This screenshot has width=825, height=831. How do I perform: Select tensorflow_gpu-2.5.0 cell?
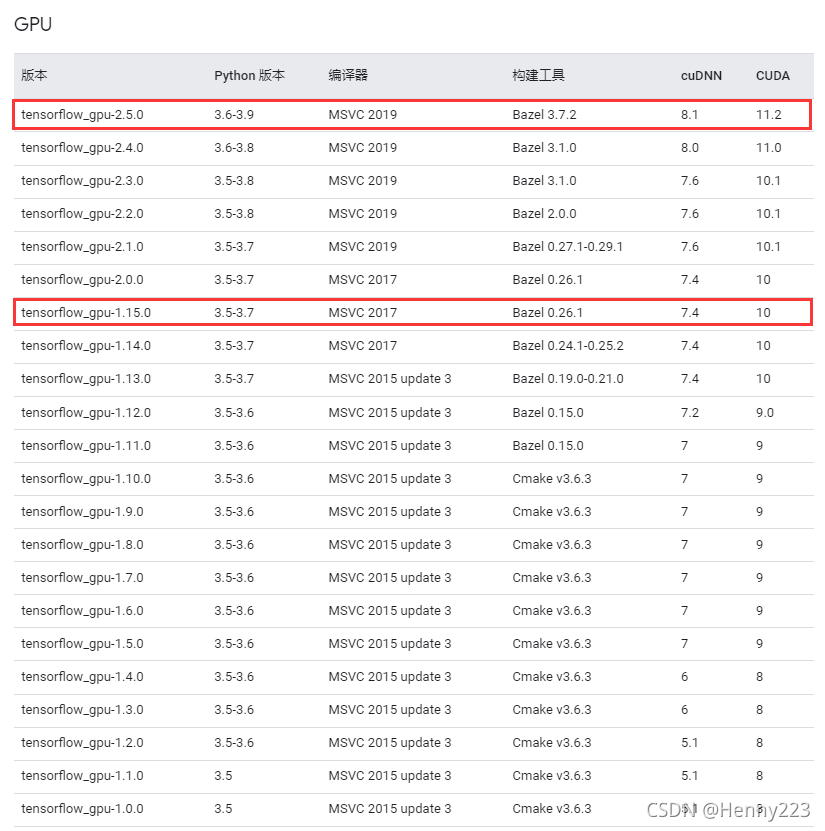point(82,115)
